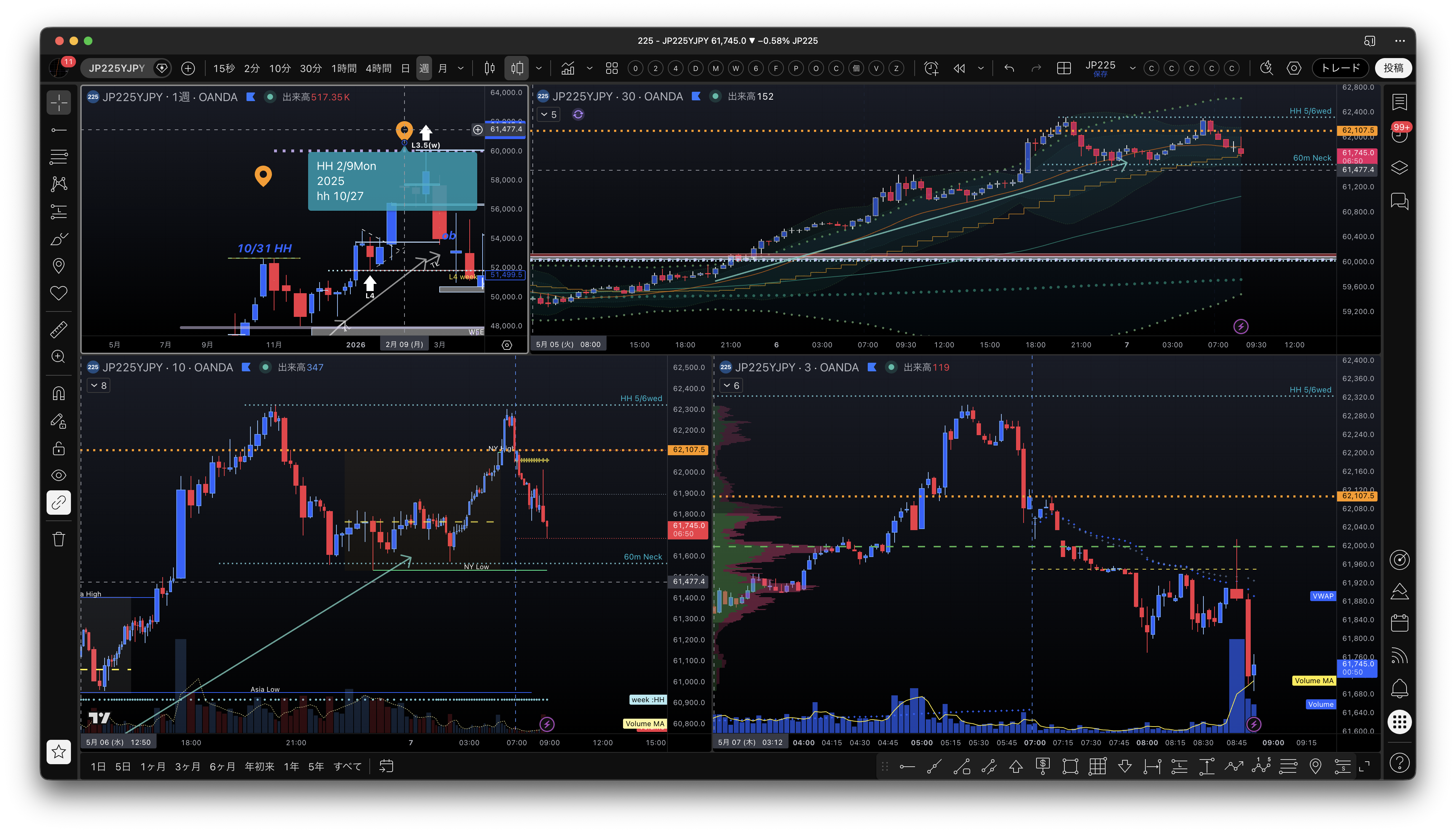This screenshot has width=1456, height=833.
Task: Select the long position tool in bottom toolbar
Action: (x=1179, y=766)
